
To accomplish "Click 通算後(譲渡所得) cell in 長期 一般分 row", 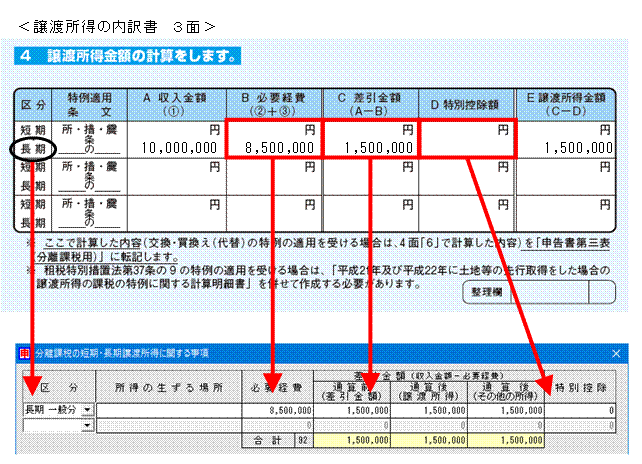I will pyautogui.click(x=429, y=410).
